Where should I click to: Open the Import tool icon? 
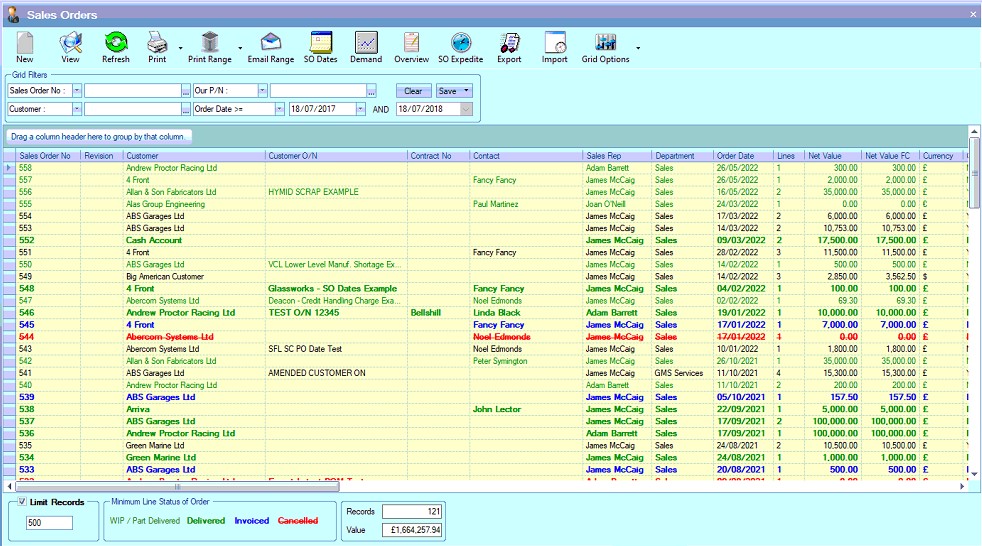tap(555, 43)
